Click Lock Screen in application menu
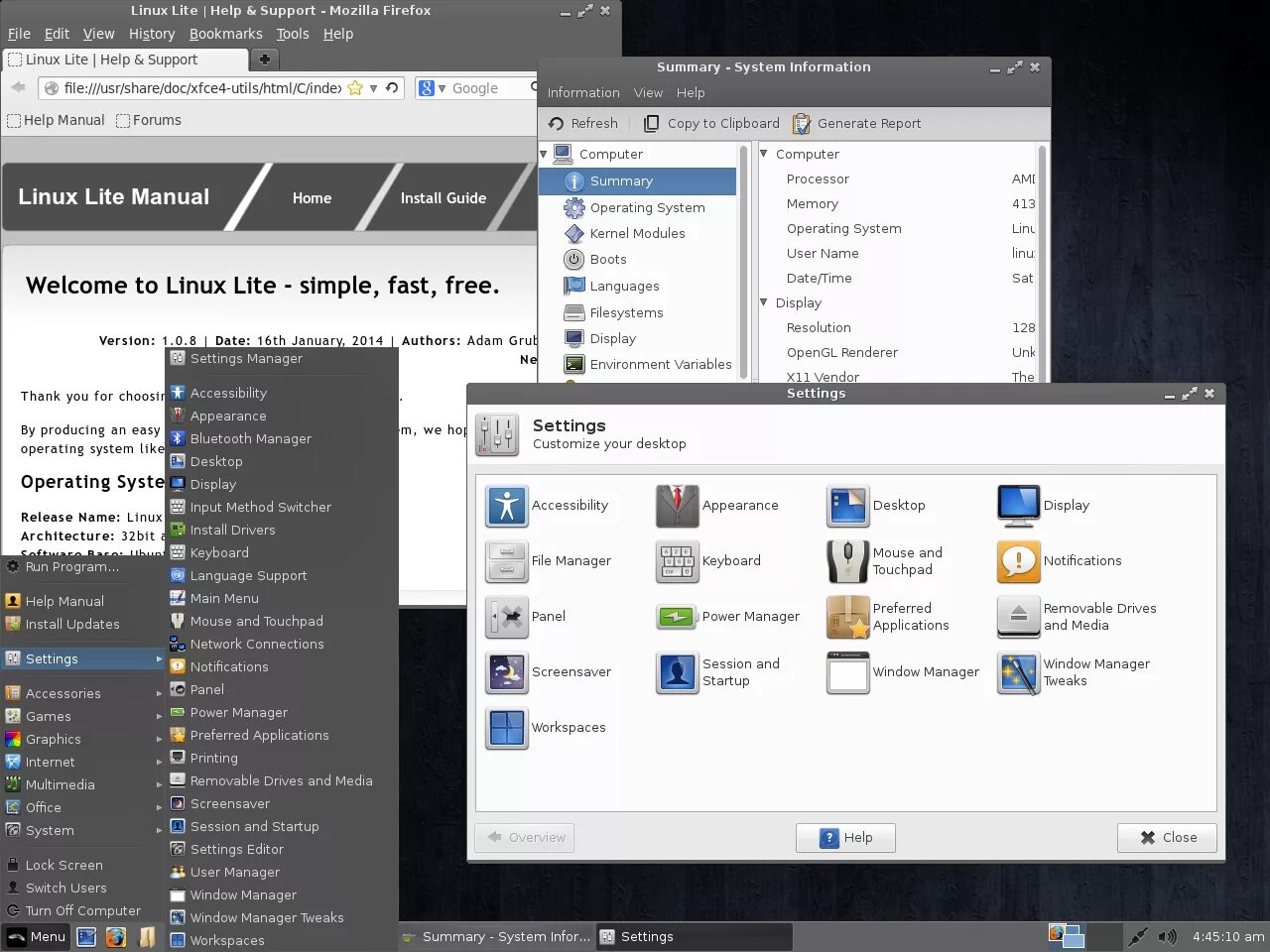 (82, 866)
